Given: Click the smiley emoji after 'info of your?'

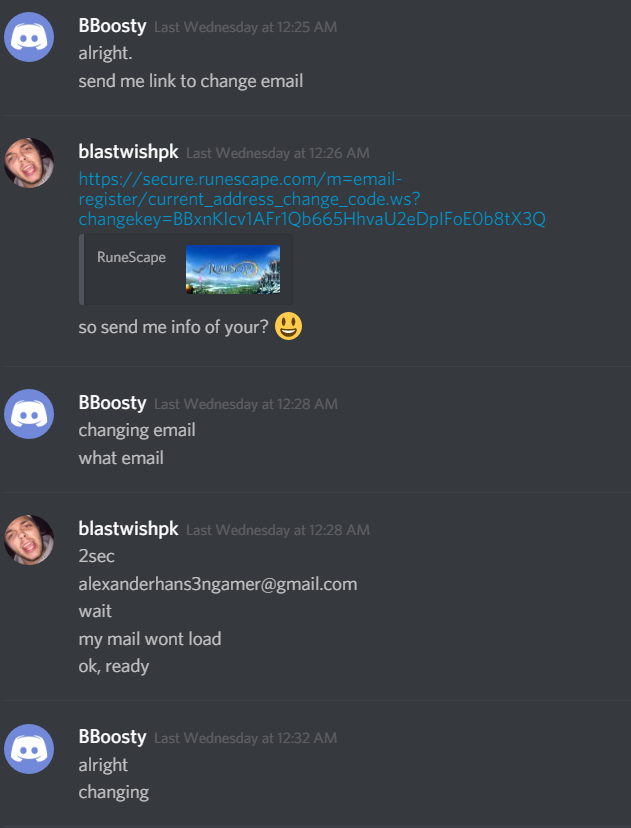Looking at the screenshot, I should [289, 326].
